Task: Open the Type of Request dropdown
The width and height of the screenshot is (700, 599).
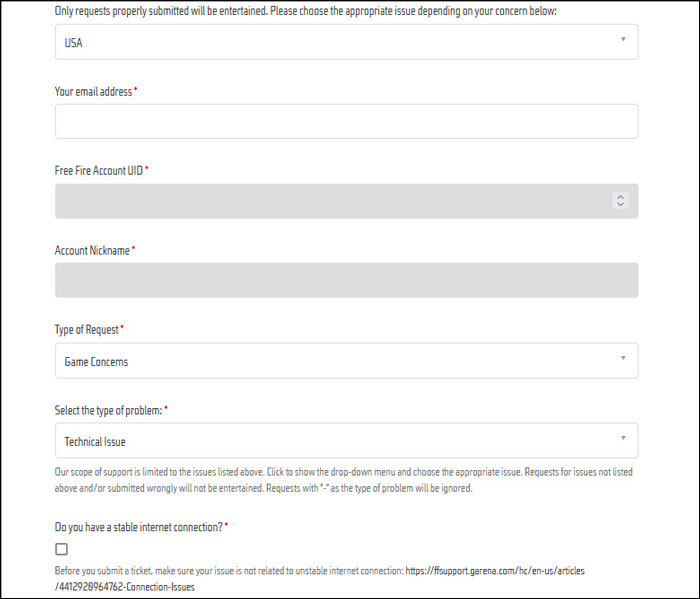Action: pyautogui.click(x=346, y=361)
